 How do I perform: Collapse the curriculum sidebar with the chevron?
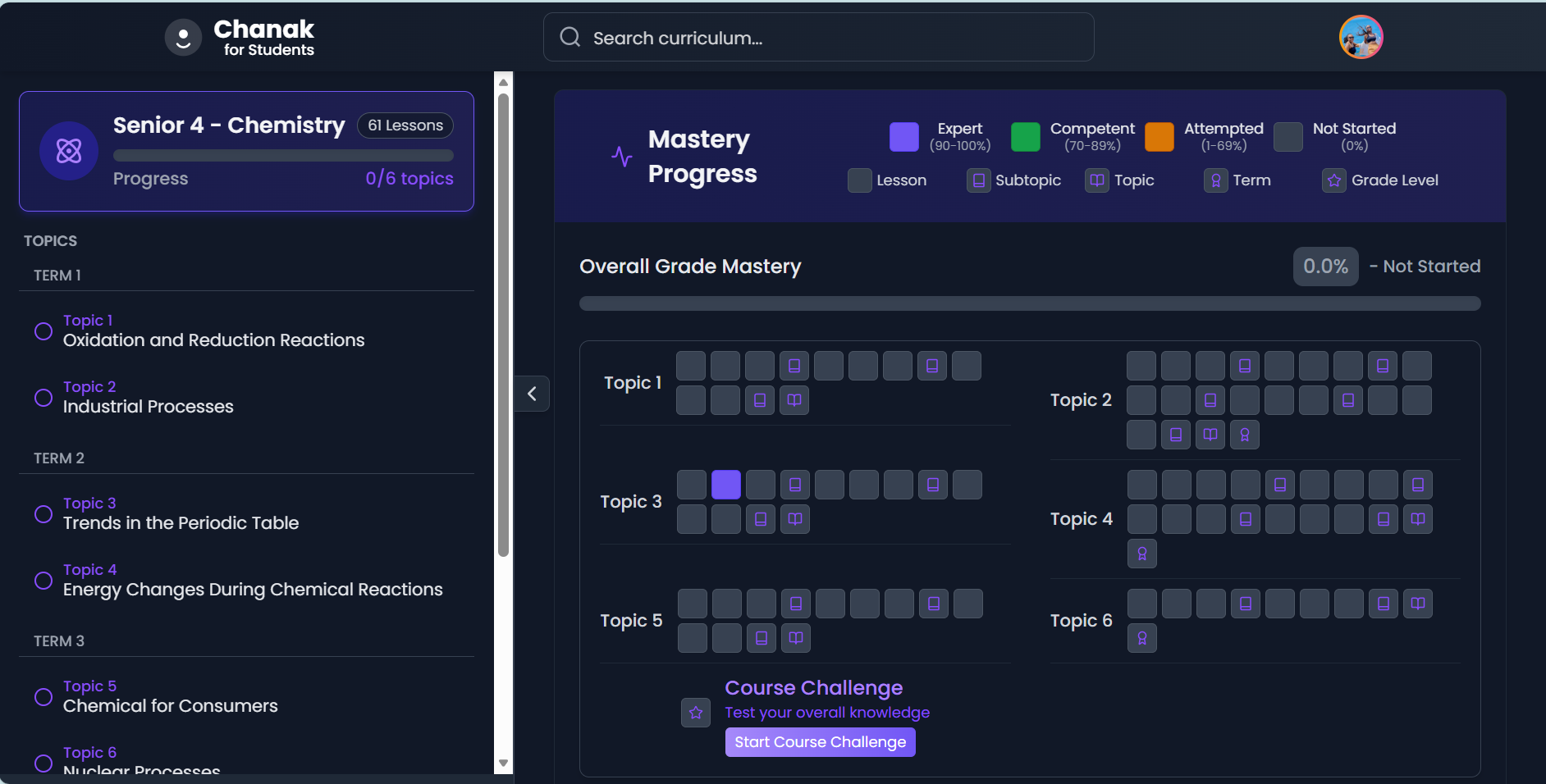tap(532, 394)
